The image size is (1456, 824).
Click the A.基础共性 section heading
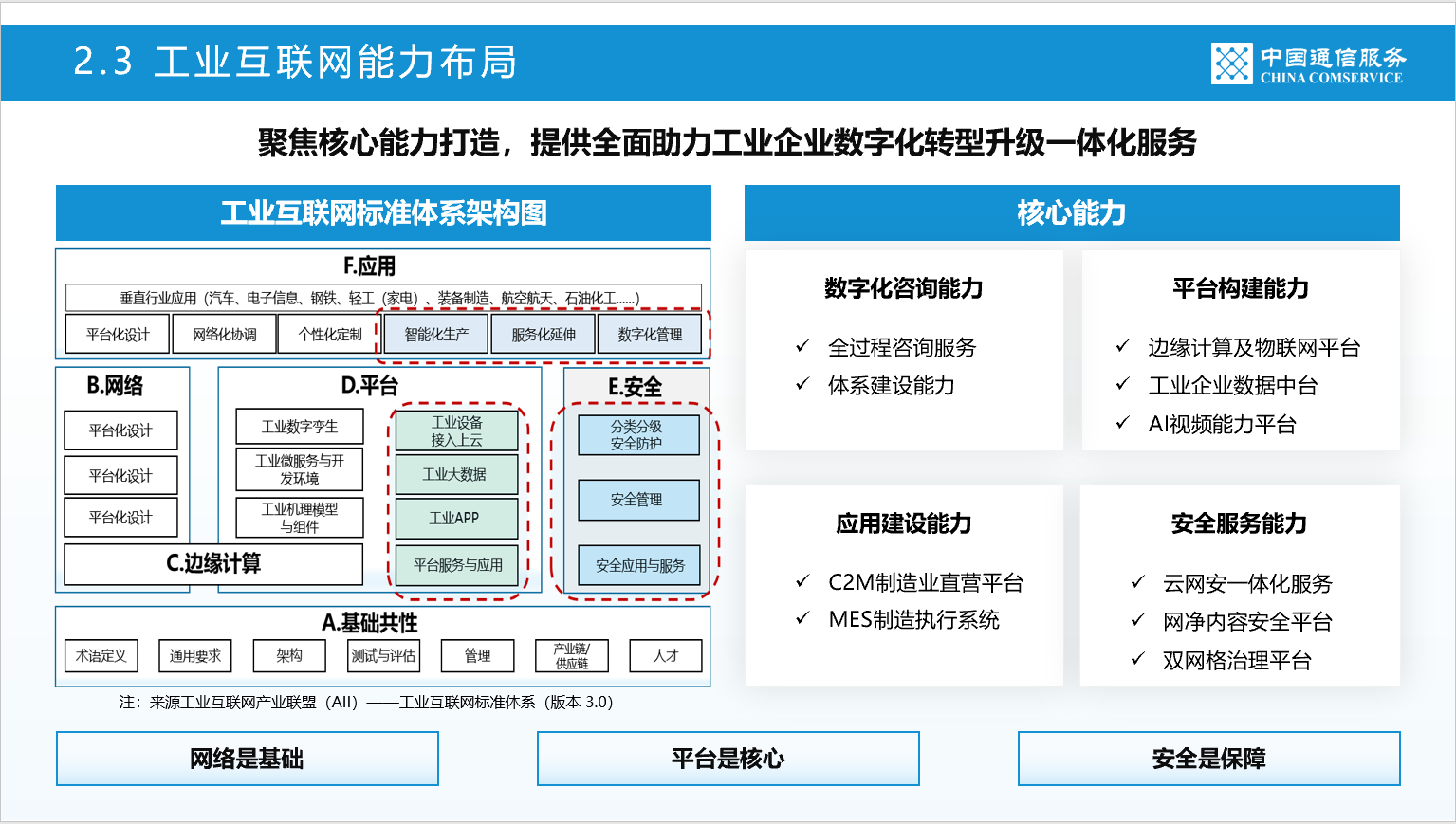tap(370, 623)
